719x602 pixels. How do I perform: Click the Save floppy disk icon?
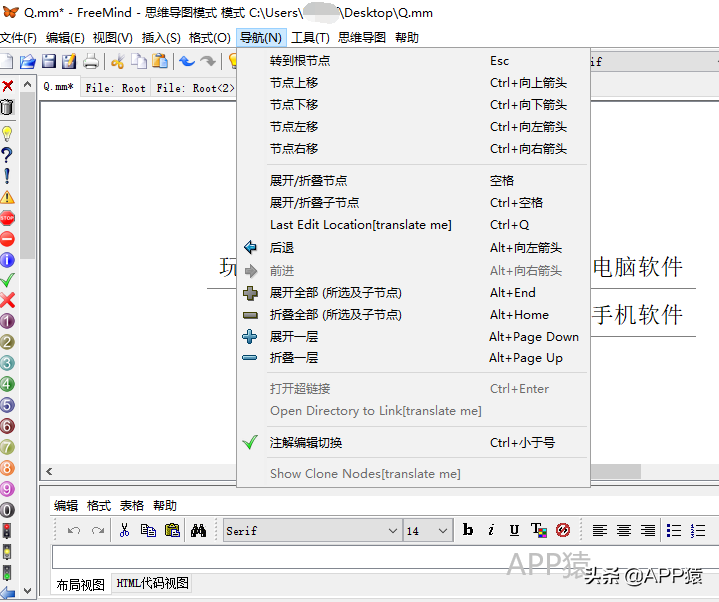pos(49,61)
